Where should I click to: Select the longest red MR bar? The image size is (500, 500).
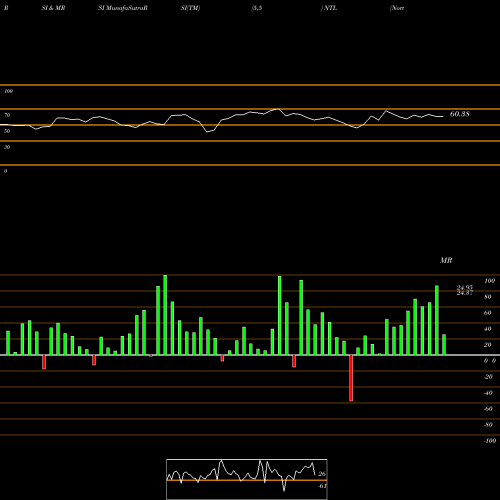(x=351, y=378)
